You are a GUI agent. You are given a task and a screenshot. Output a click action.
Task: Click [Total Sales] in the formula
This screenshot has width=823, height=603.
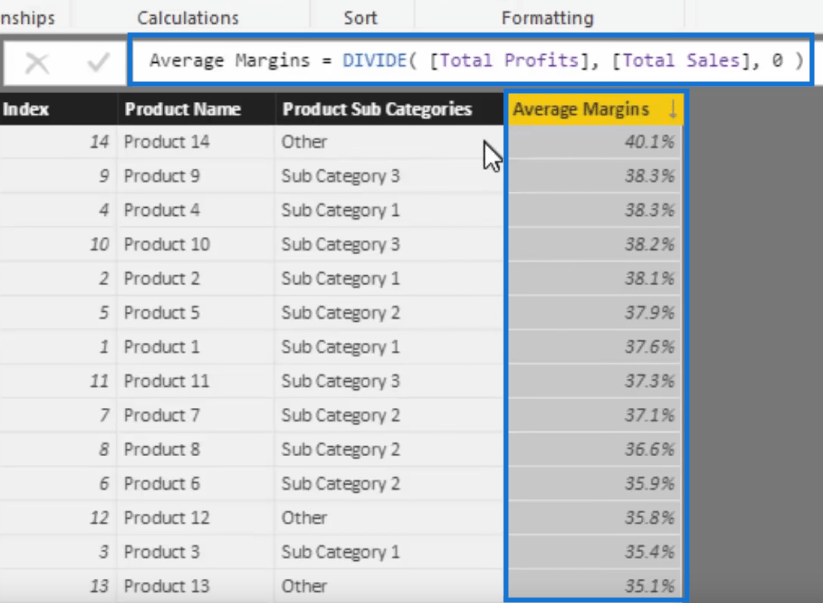(x=682, y=60)
